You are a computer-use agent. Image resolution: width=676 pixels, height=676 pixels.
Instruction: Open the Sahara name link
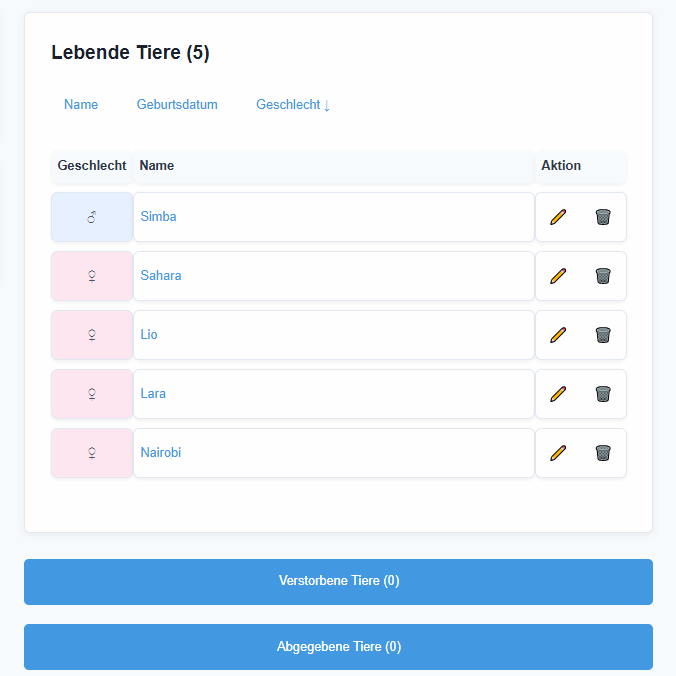point(161,275)
